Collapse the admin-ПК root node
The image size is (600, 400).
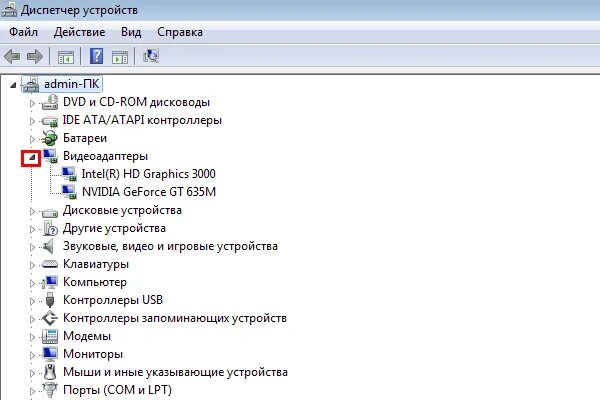(13, 85)
